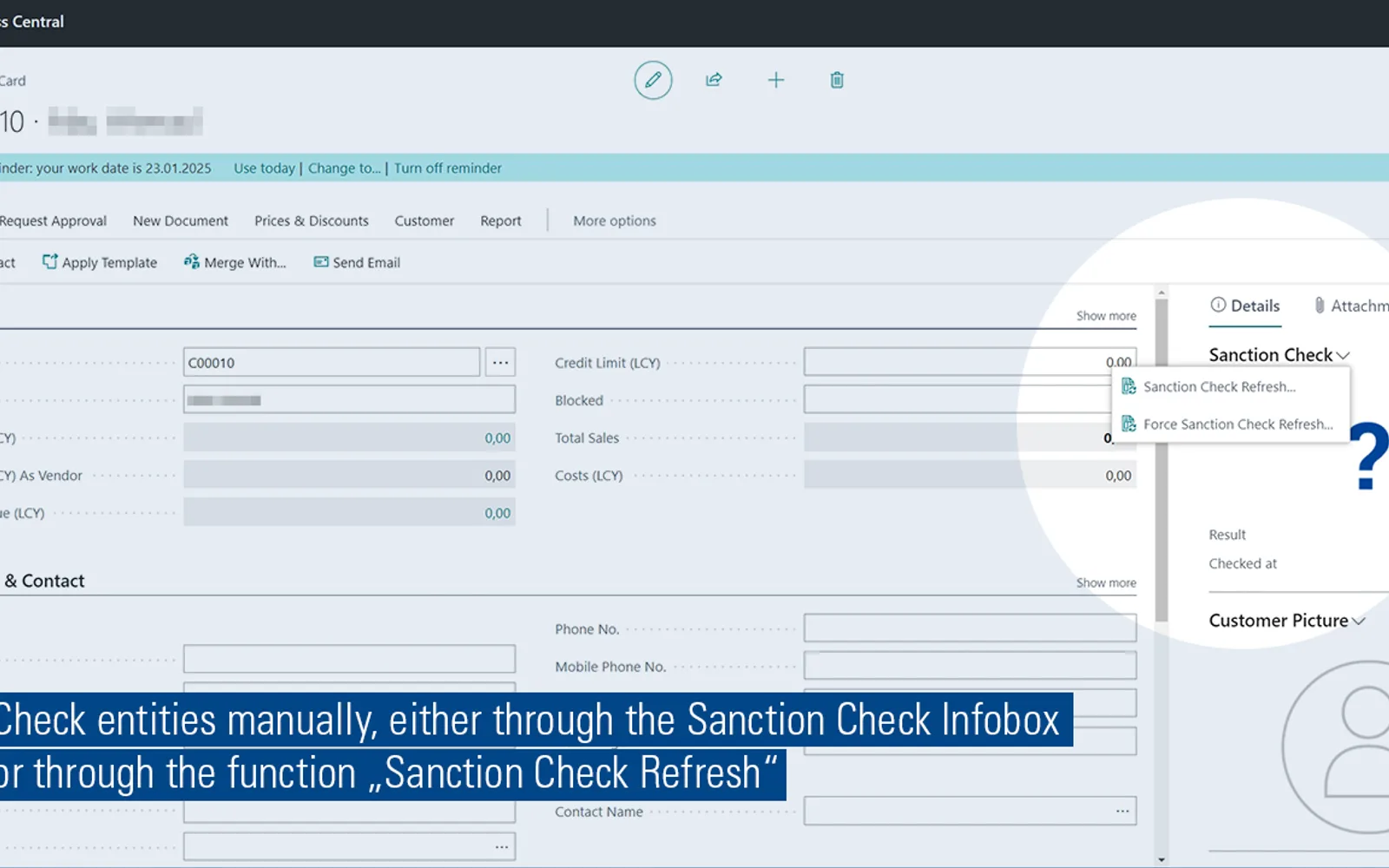The height and width of the screenshot is (868, 1389).
Task: Click Turn off reminder link
Action: point(448,168)
